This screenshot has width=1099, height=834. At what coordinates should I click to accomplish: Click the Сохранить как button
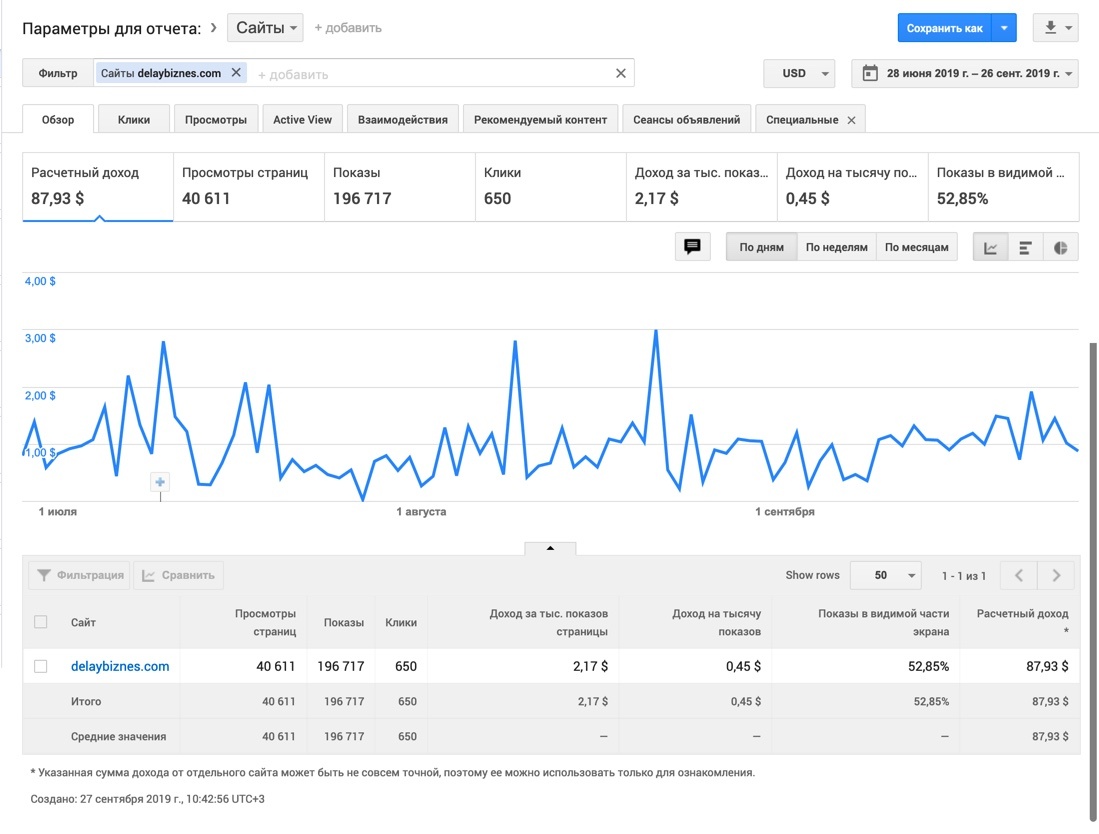[944, 28]
